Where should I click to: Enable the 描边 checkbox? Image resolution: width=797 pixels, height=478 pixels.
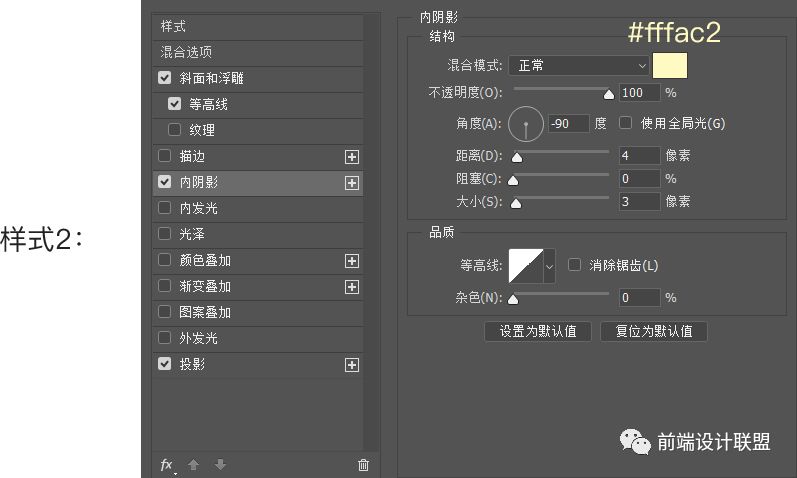point(164,156)
